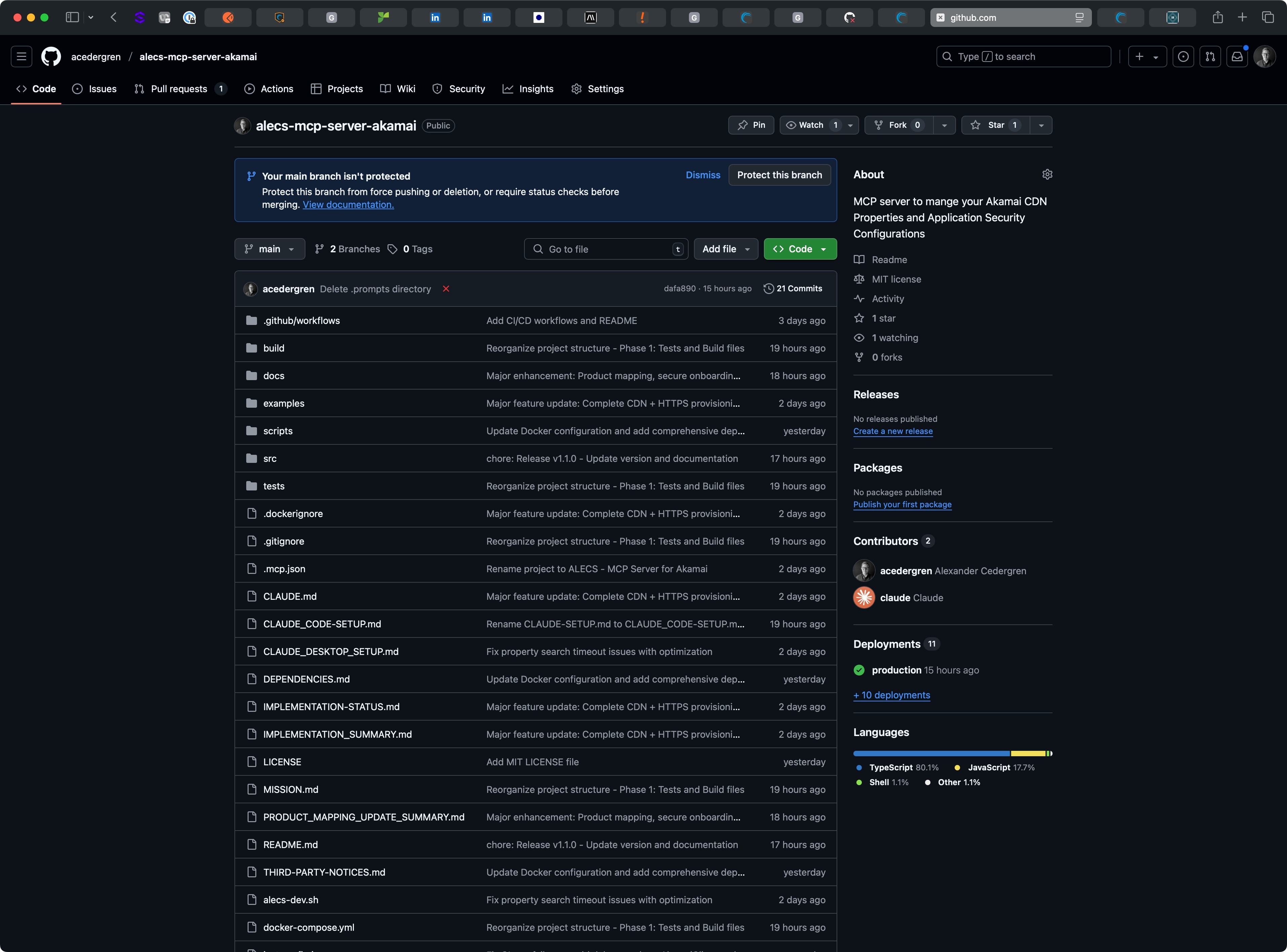Click the TypeScript blue language bar segment
Image resolution: width=1287 pixels, height=952 pixels.
[x=931, y=754]
